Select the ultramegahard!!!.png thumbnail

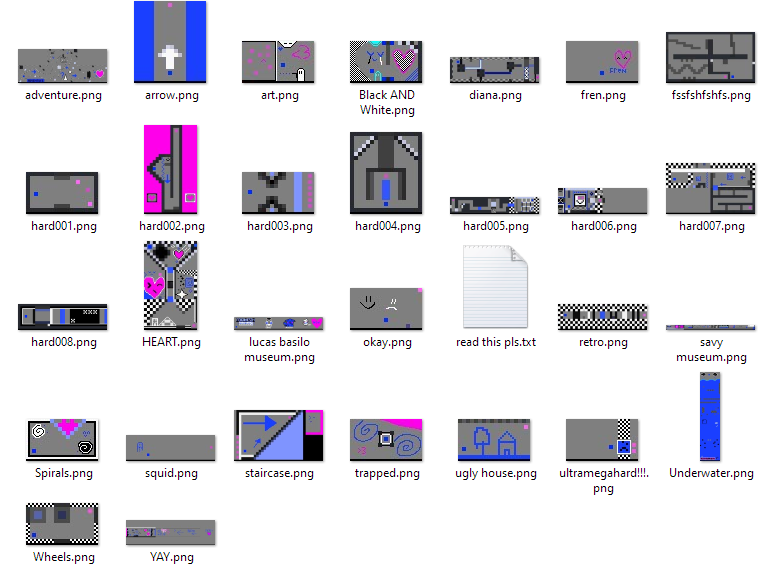(602, 440)
